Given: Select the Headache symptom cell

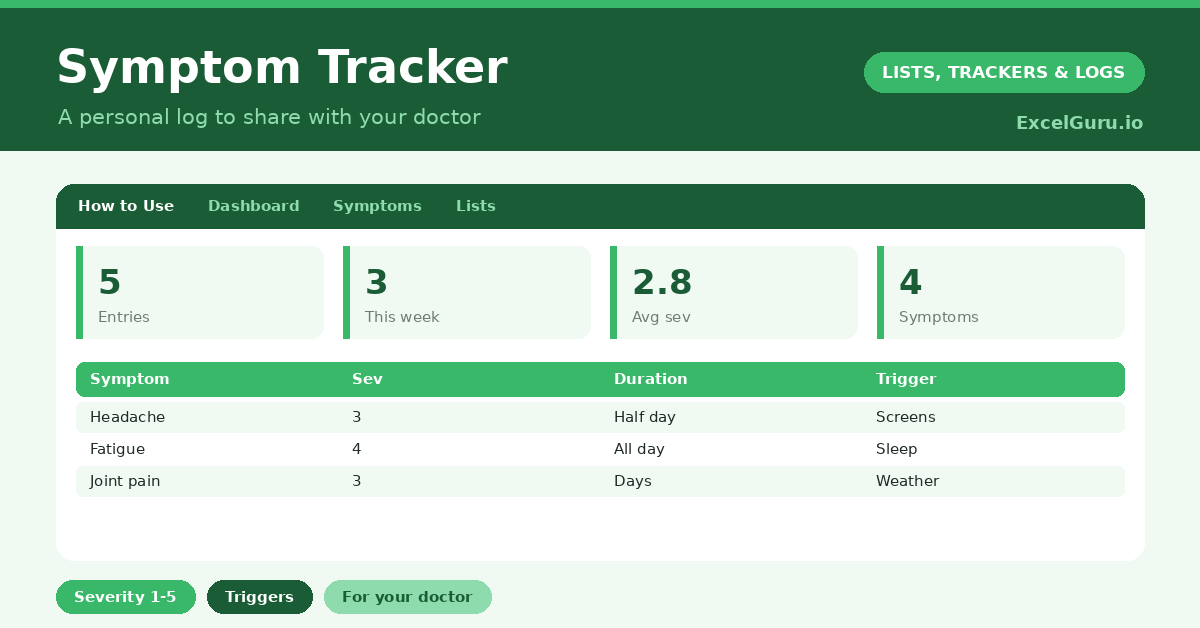Looking at the screenshot, I should pyautogui.click(x=127, y=417).
